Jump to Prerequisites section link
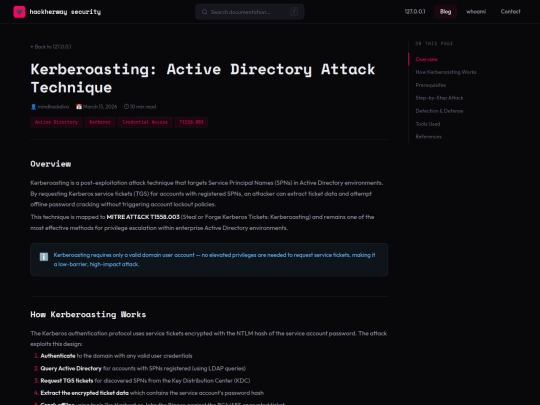The height and width of the screenshot is (405, 540). pyautogui.click(x=430, y=85)
